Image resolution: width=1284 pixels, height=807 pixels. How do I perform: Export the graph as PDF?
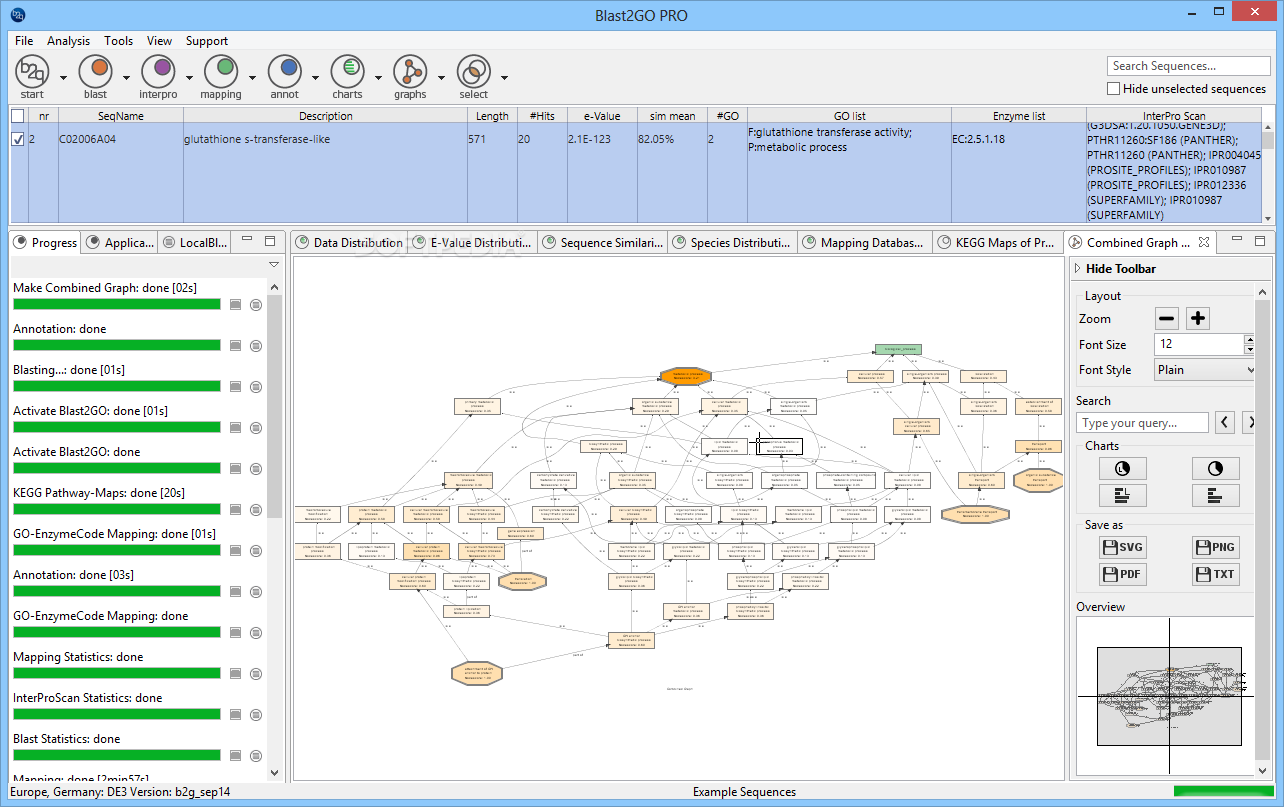pos(1123,575)
